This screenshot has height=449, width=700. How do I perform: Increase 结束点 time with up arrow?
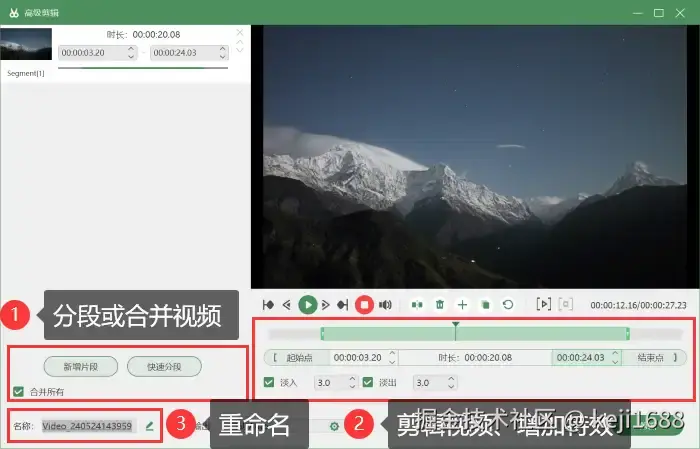point(615,353)
